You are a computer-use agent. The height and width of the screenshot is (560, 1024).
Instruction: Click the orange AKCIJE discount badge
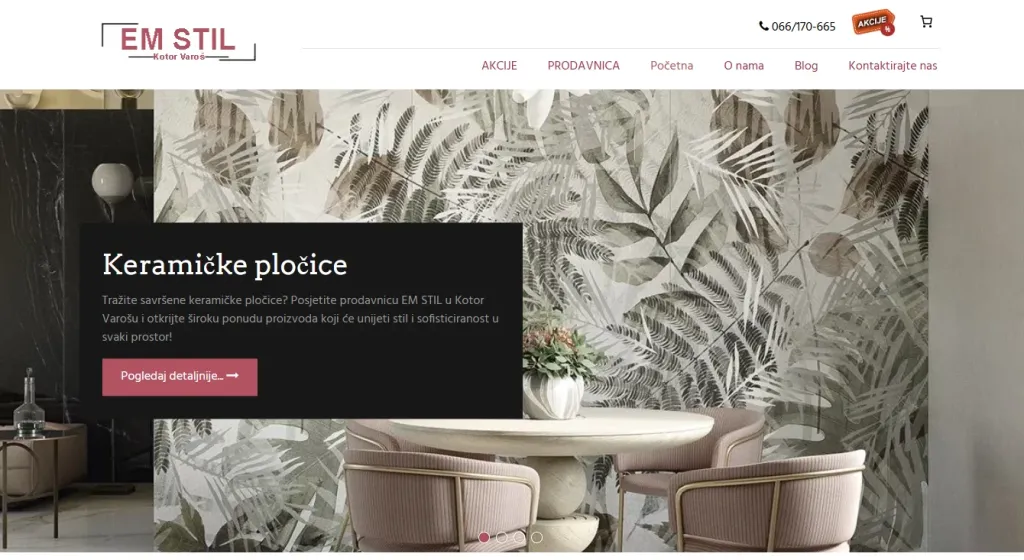873,23
